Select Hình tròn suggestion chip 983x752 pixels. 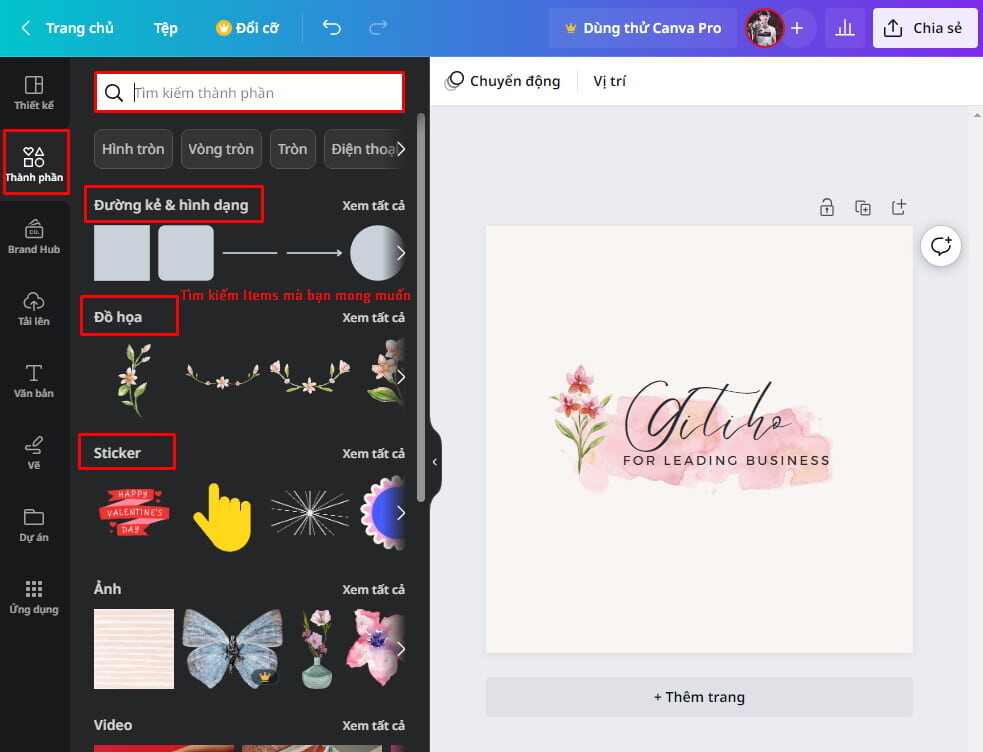click(133, 149)
